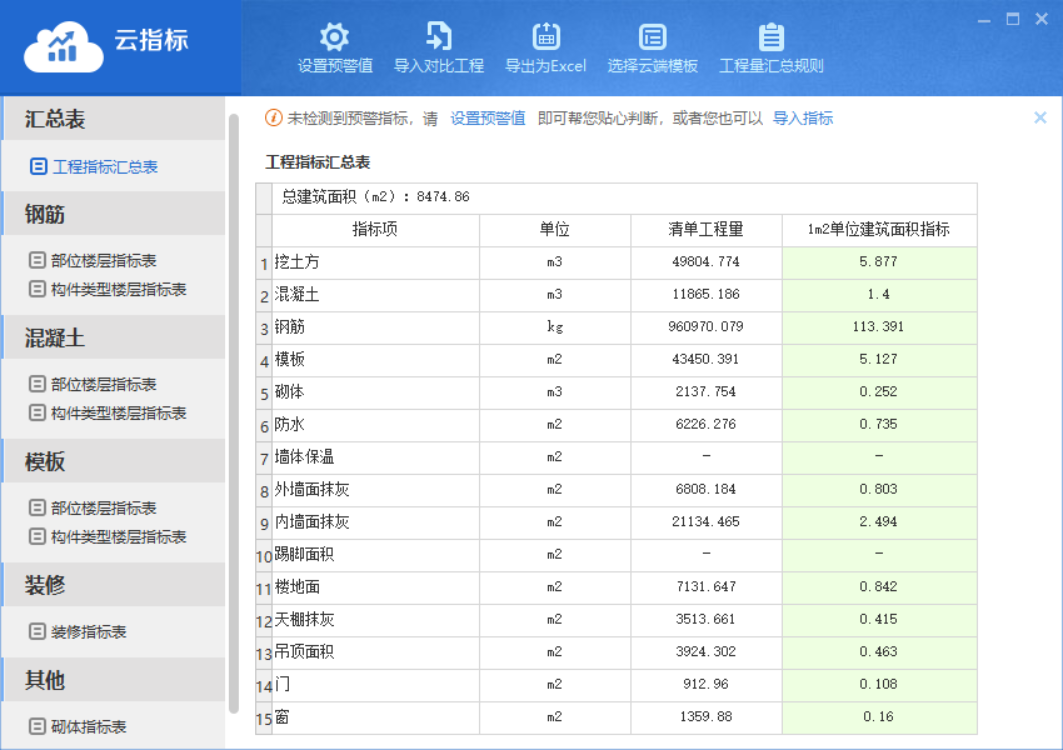1063x750 pixels.
Task: Select the 楼地面 row cell
Action: tap(376, 587)
